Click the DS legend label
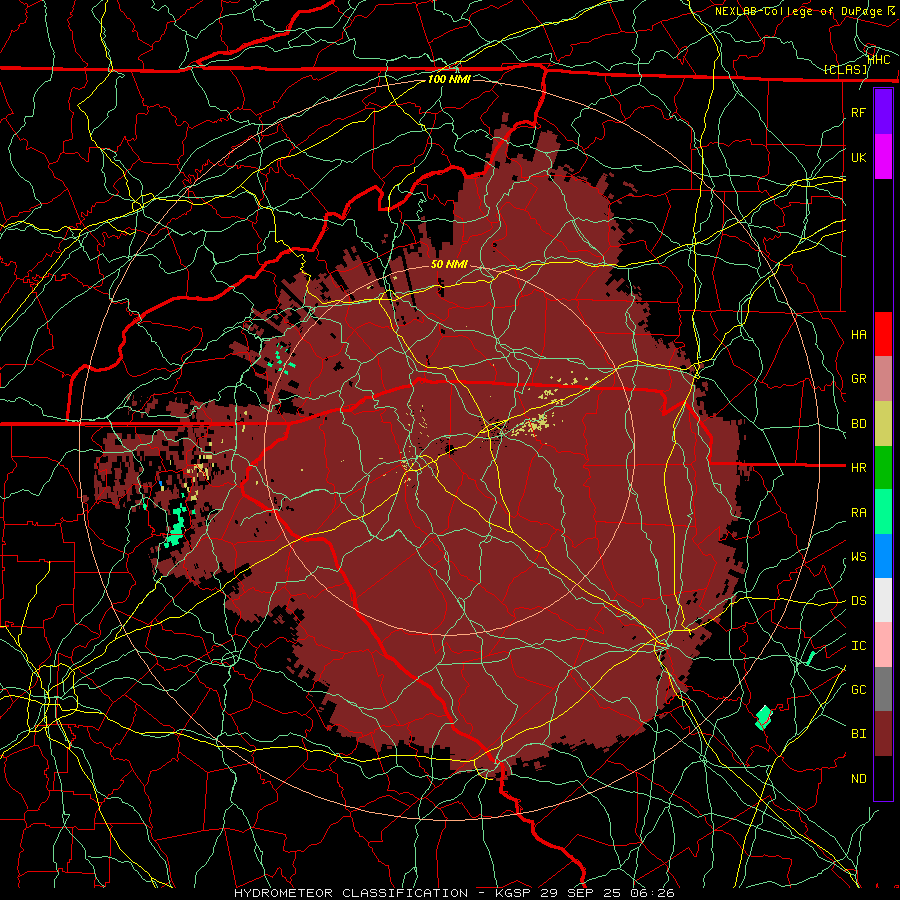This screenshot has height=900, width=900. (859, 601)
